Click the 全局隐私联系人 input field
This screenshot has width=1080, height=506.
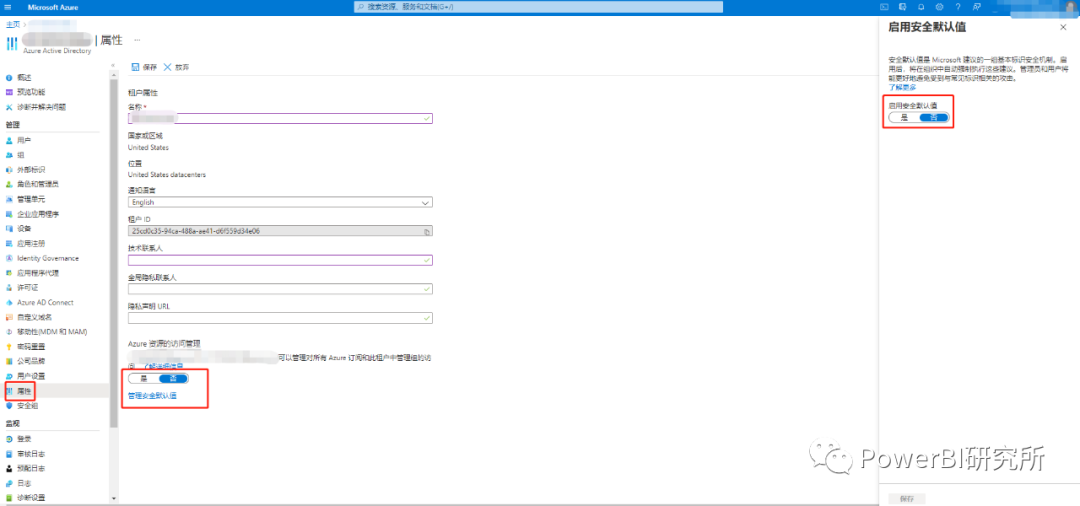point(280,289)
